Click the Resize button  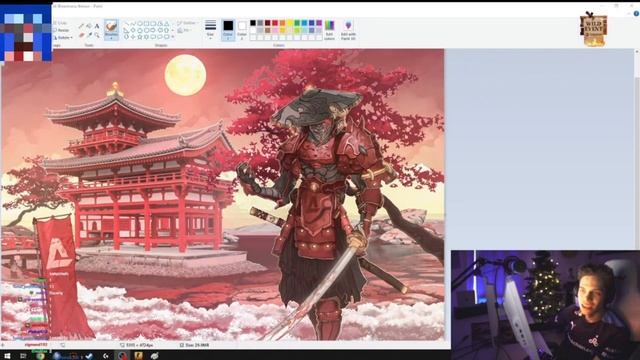pos(61,30)
